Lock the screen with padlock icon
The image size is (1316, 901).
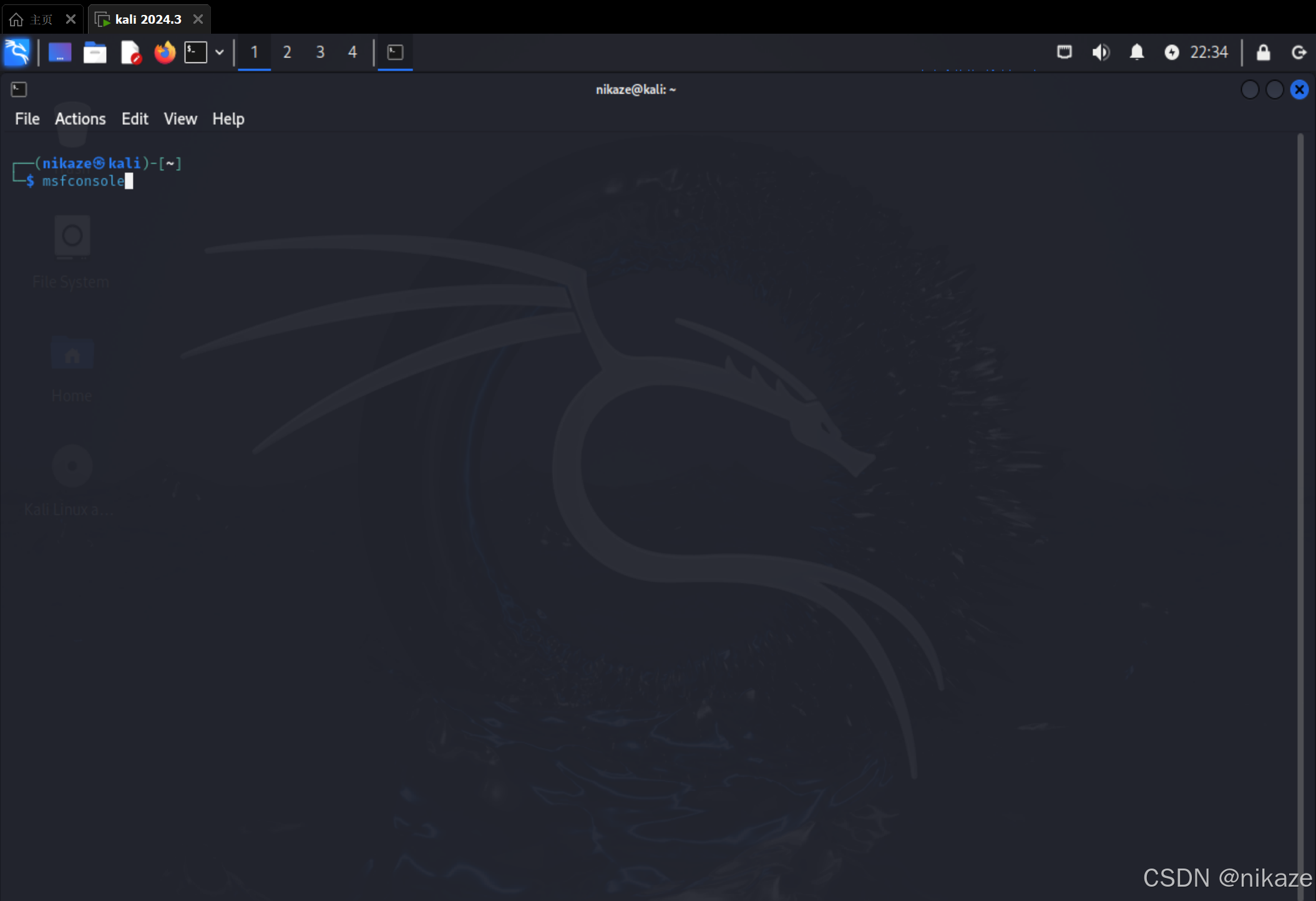point(1263,52)
